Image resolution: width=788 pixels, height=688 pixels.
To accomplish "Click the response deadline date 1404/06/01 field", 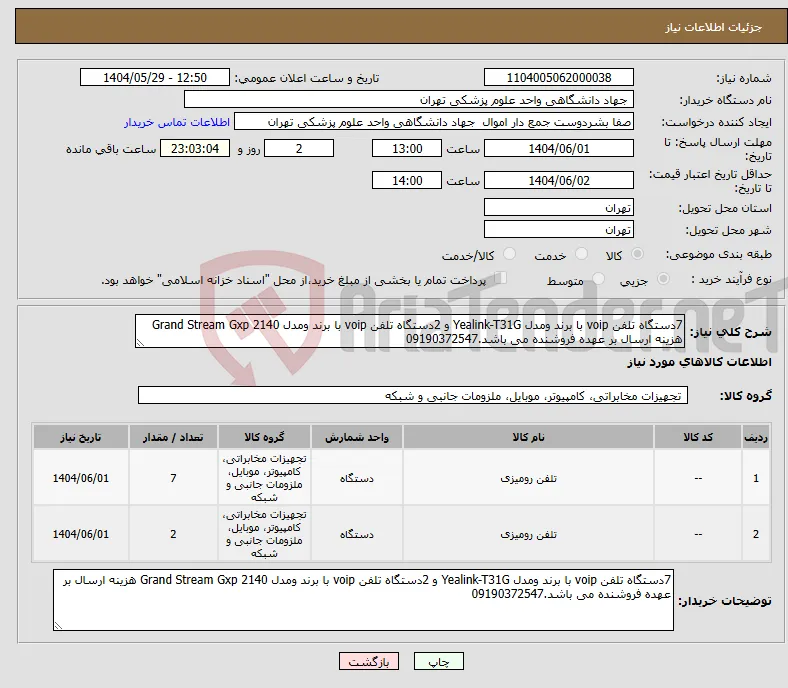I will pyautogui.click(x=559, y=148).
